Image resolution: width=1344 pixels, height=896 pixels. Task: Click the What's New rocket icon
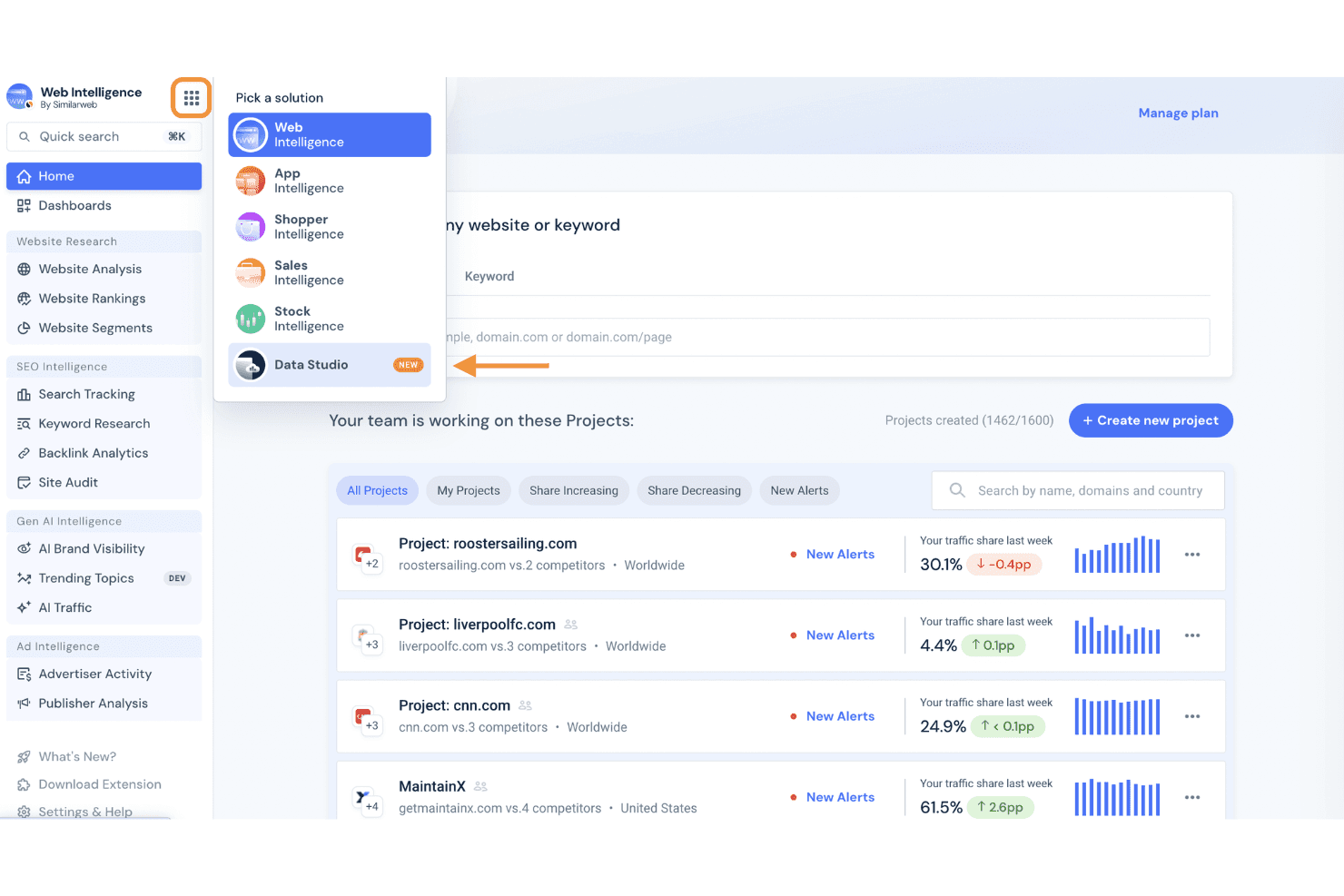tap(25, 757)
